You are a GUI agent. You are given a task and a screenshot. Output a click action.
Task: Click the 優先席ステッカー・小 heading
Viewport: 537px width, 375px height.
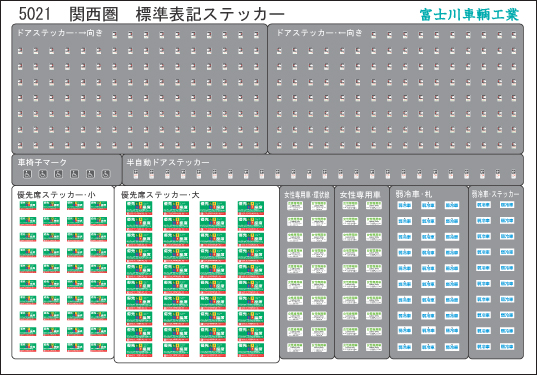(x=57, y=195)
